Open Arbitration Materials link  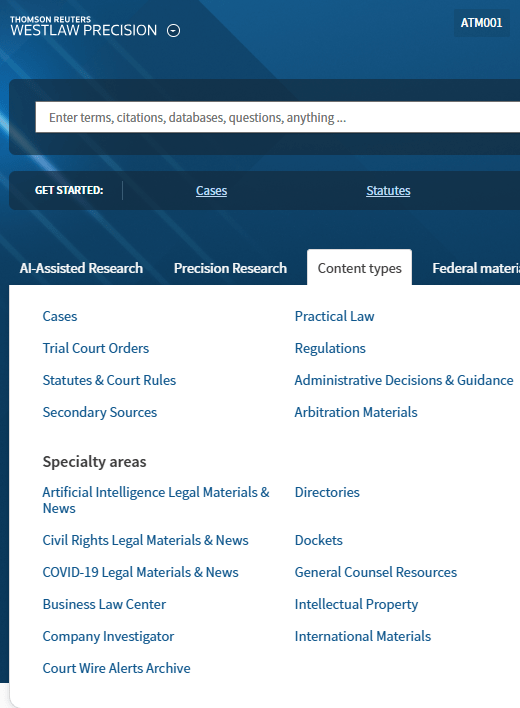(356, 412)
